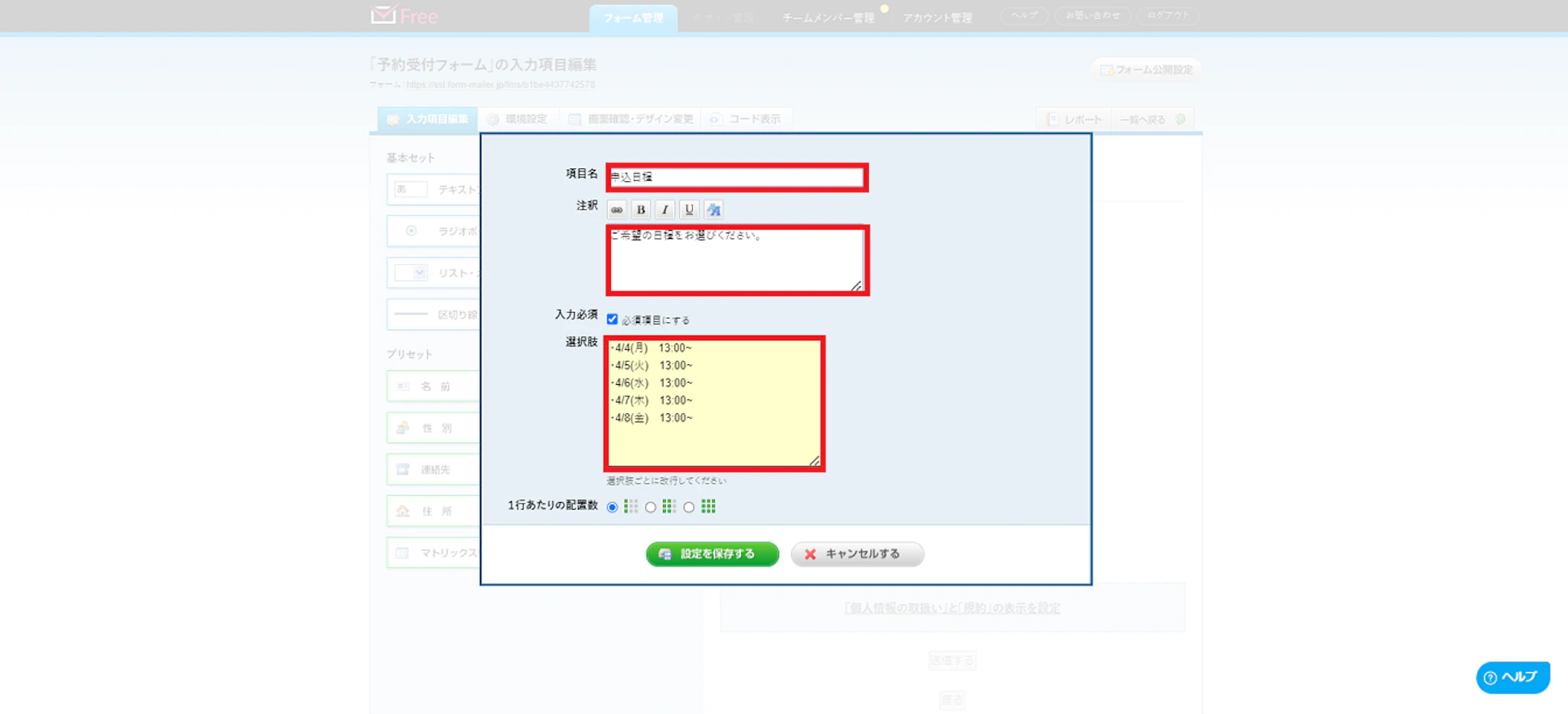Click the ログアウト button
Image resolution: width=1568 pixels, height=714 pixels.
coord(1168,15)
